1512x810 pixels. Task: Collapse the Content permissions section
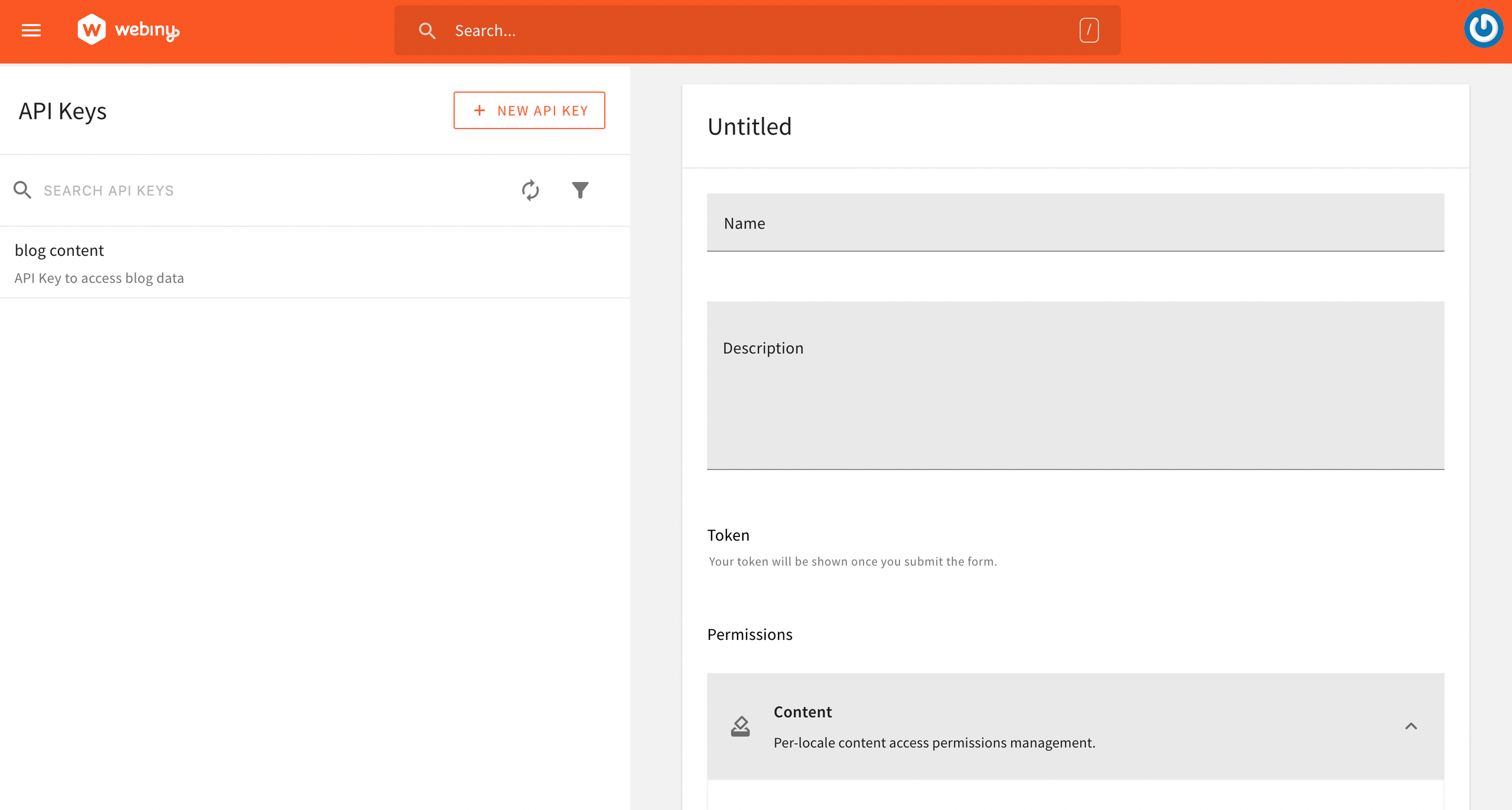pyautogui.click(x=1412, y=726)
